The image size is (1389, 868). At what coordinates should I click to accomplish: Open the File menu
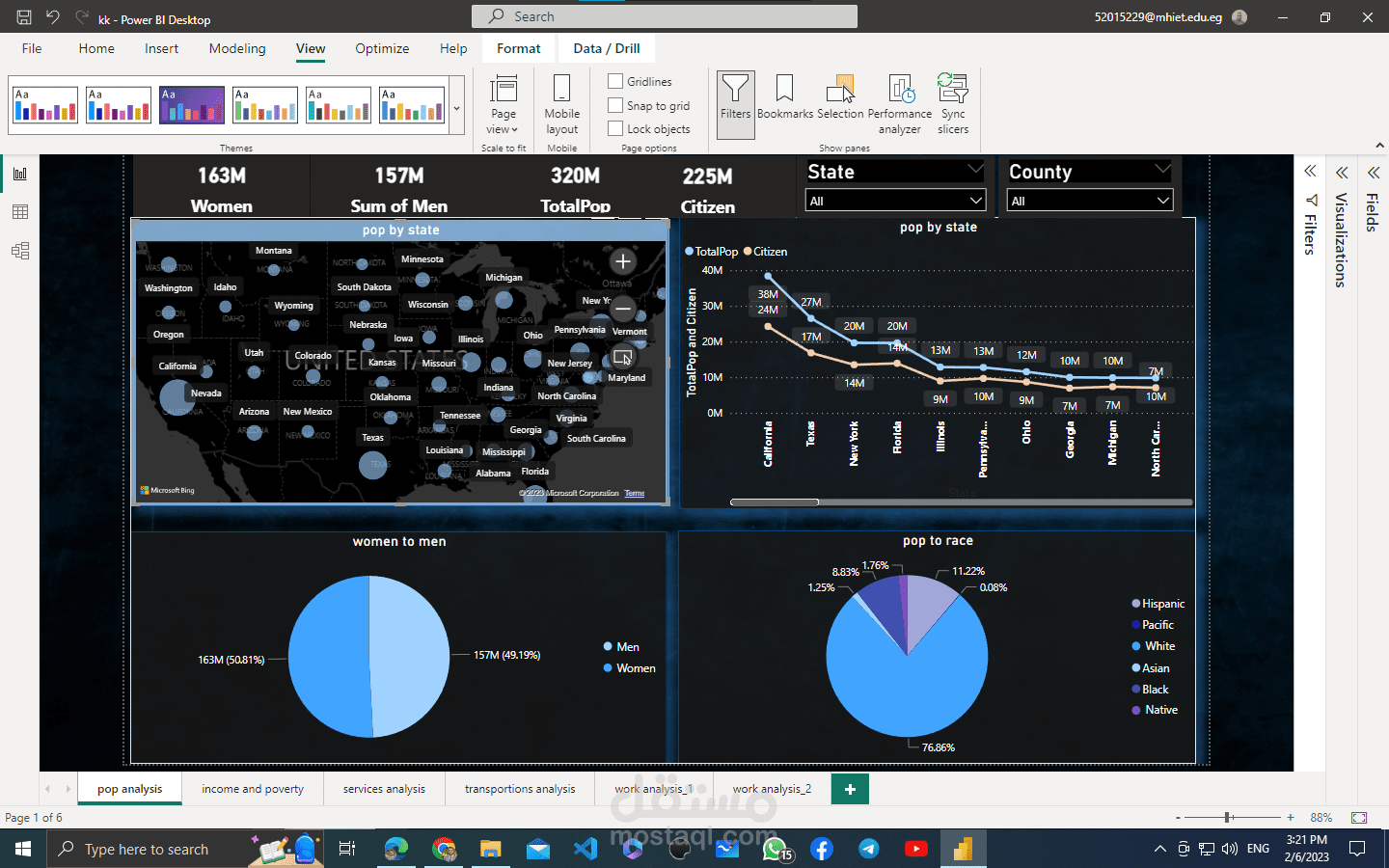[x=32, y=48]
